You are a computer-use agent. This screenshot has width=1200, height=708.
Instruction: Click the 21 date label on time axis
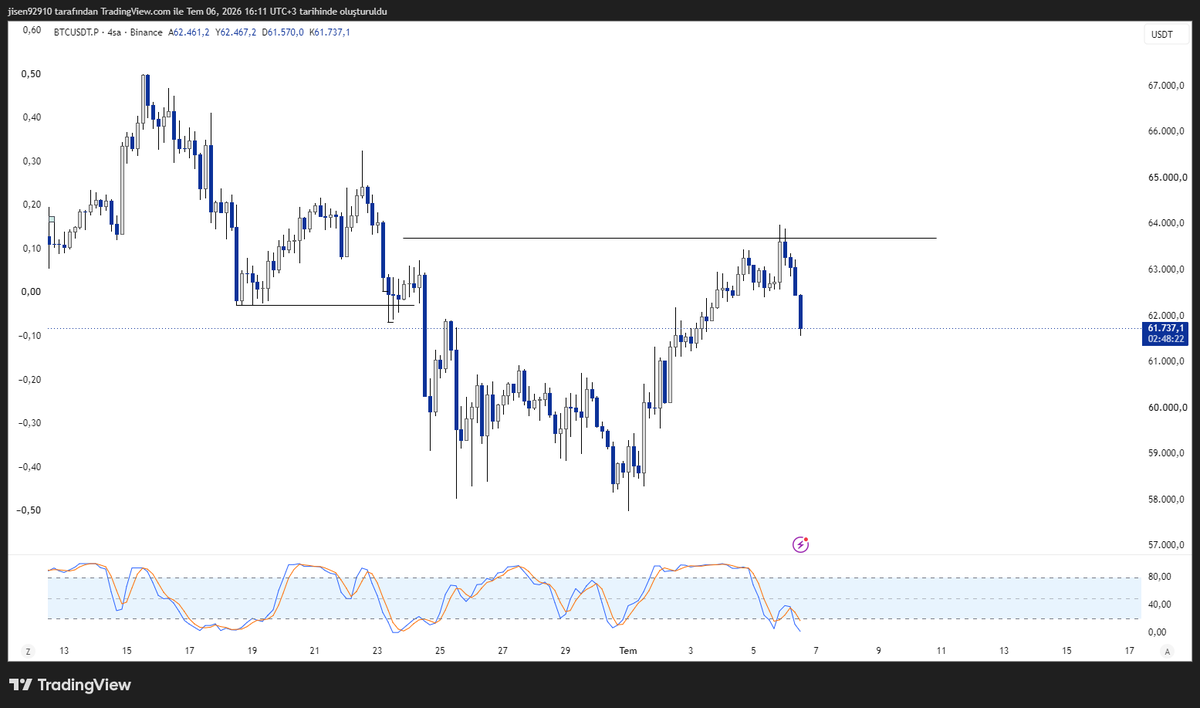click(x=315, y=651)
